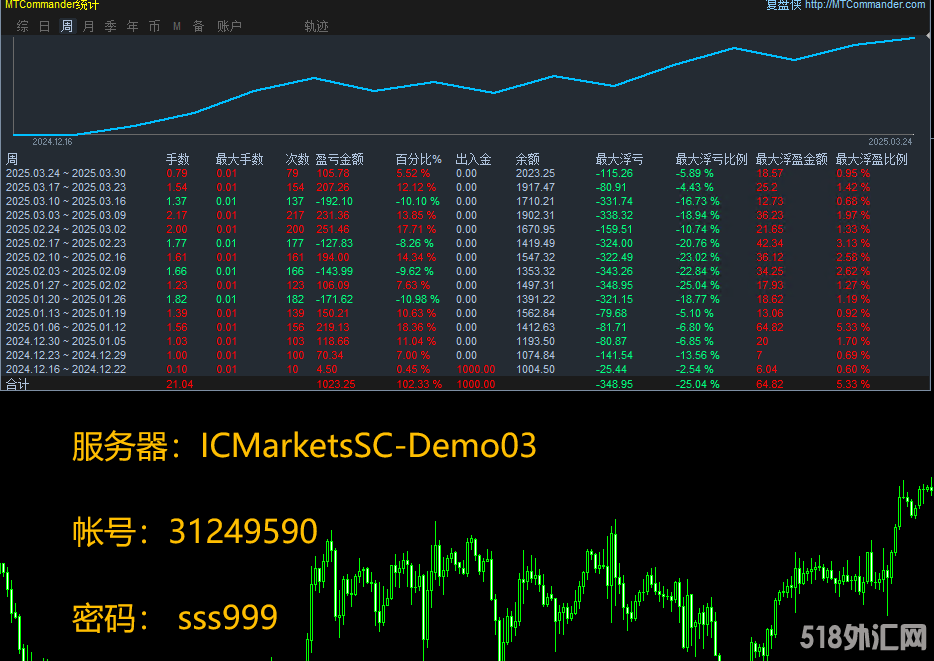934x661 pixels.
Task: Click the 2025.03.24 chart end date label
Action: pos(890,142)
